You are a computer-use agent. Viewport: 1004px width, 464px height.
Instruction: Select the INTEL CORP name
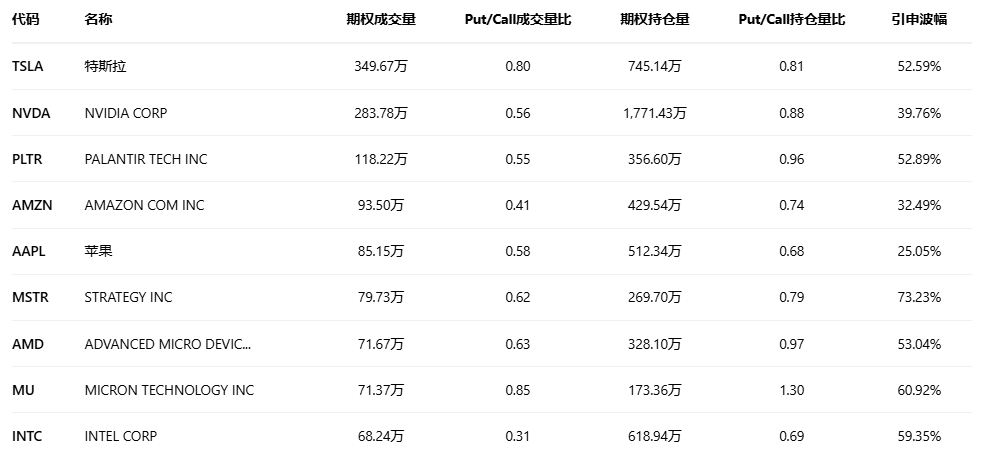(x=121, y=436)
